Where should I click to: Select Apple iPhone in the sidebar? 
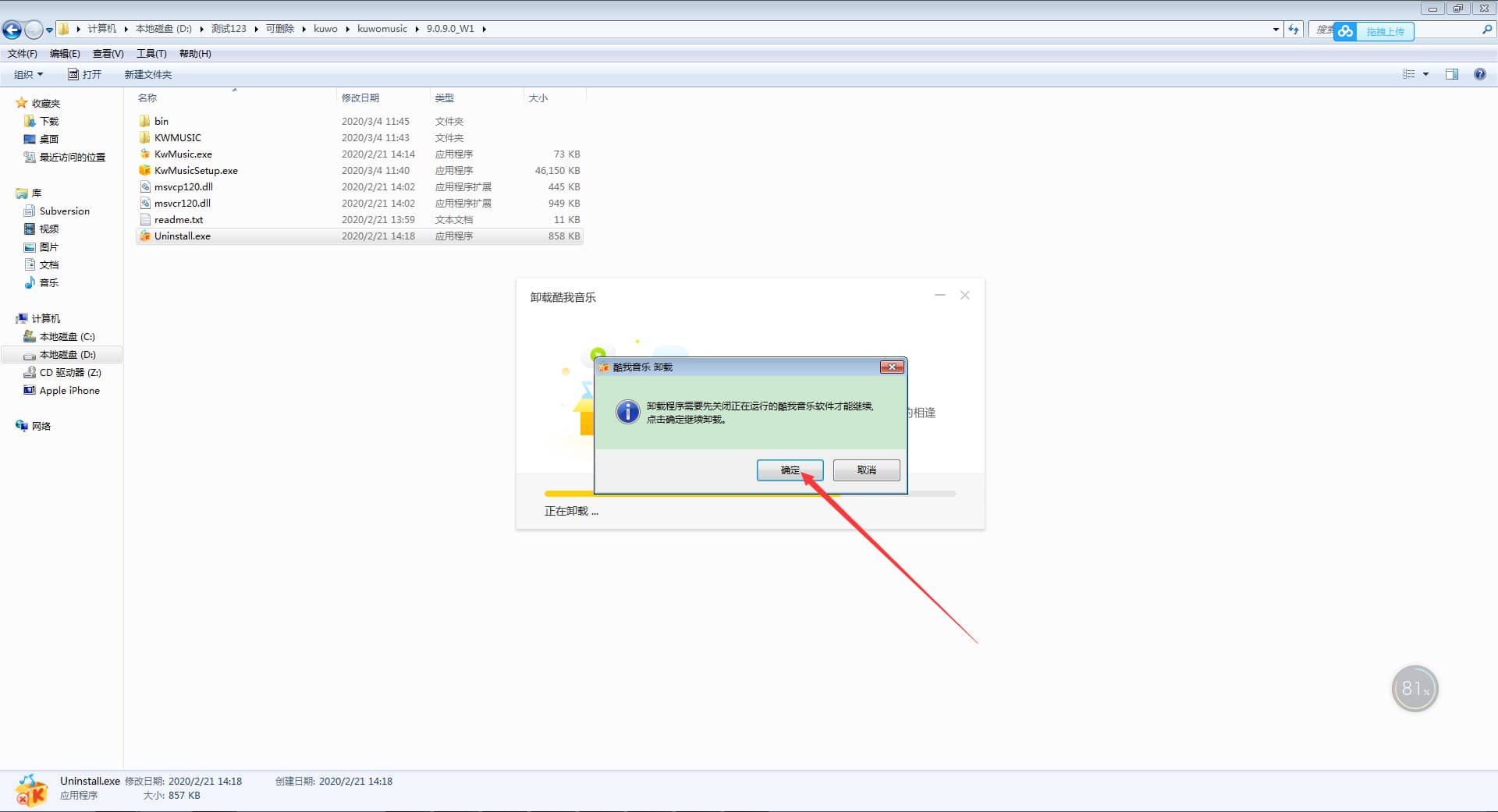[69, 390]
